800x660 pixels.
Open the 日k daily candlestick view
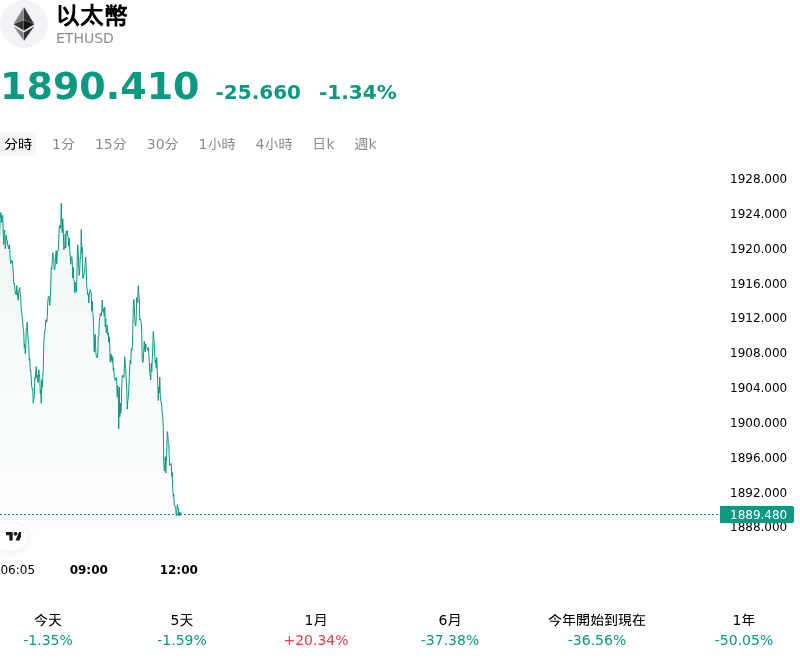pyautogui.click(x=323, y=144)
